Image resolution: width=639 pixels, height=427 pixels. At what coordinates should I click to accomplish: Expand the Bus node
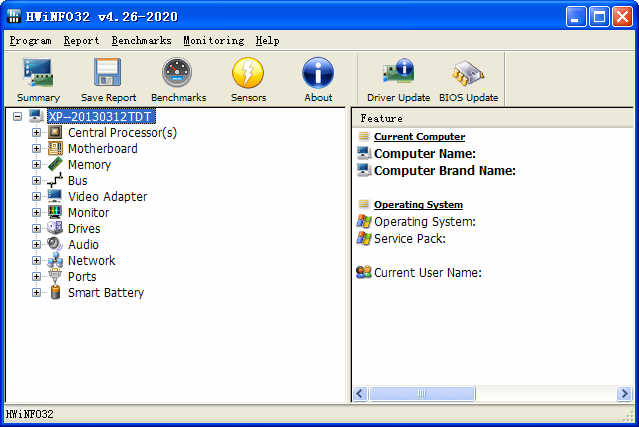[x=36, y=180]
